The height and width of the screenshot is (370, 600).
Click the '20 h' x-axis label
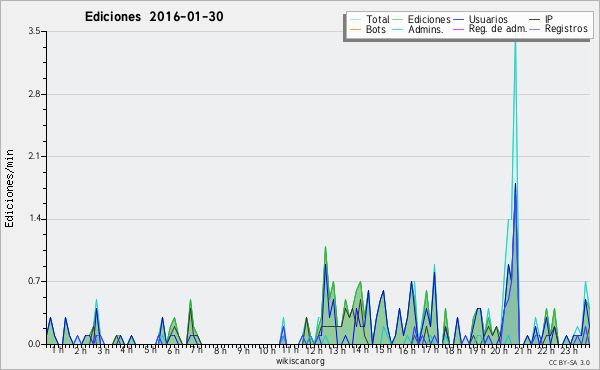499,350
